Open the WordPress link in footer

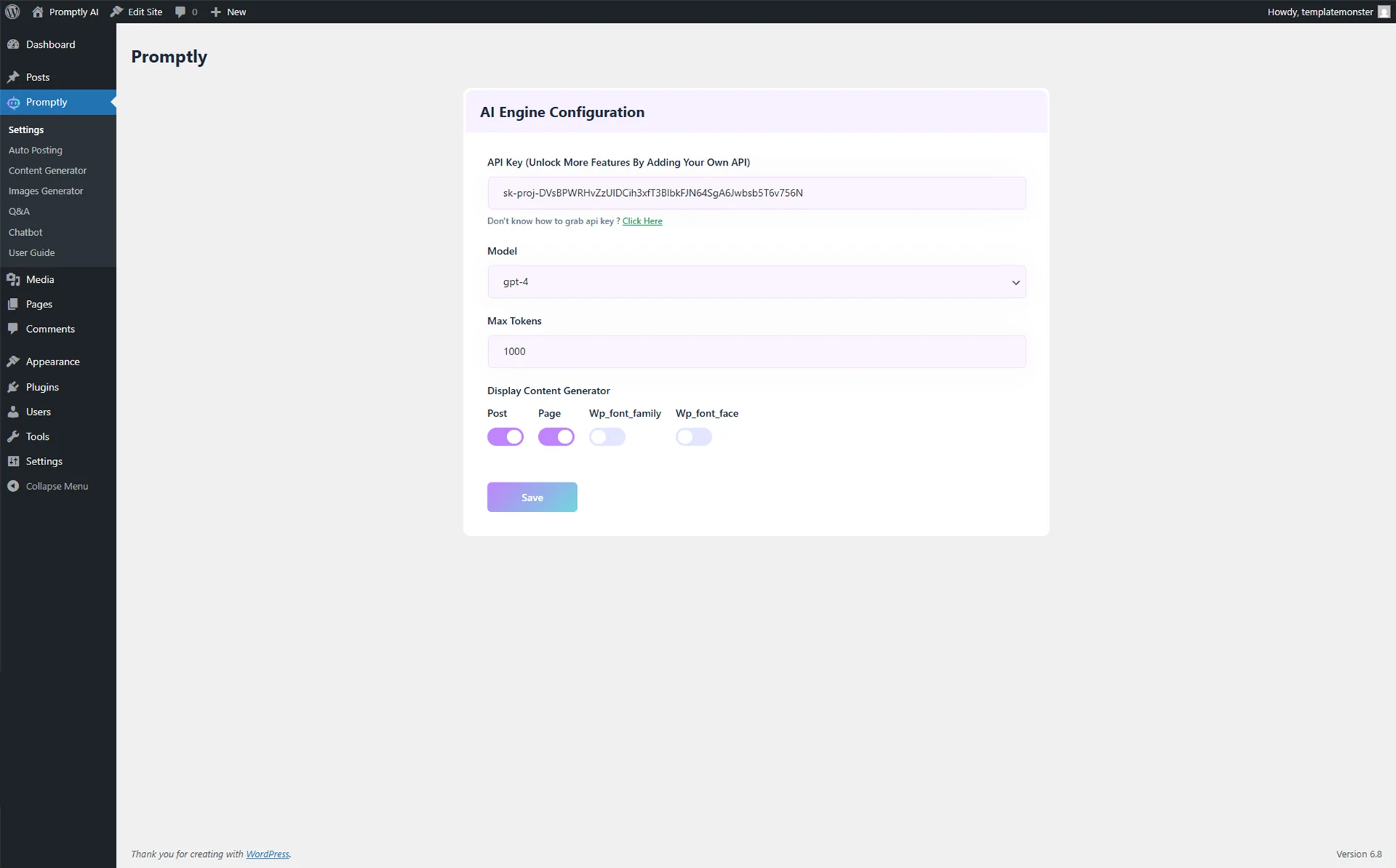click(268, 854)
